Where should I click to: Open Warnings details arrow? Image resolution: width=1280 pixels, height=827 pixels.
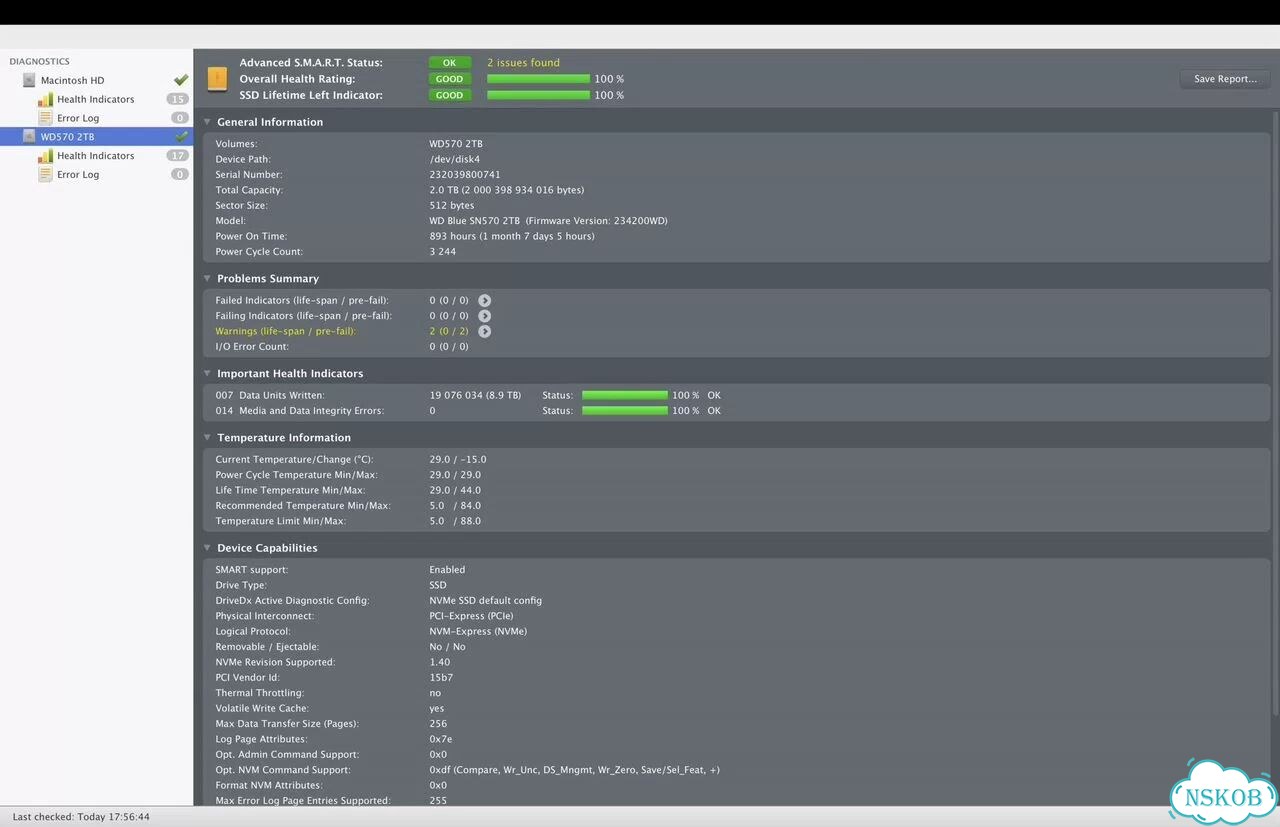484,331
